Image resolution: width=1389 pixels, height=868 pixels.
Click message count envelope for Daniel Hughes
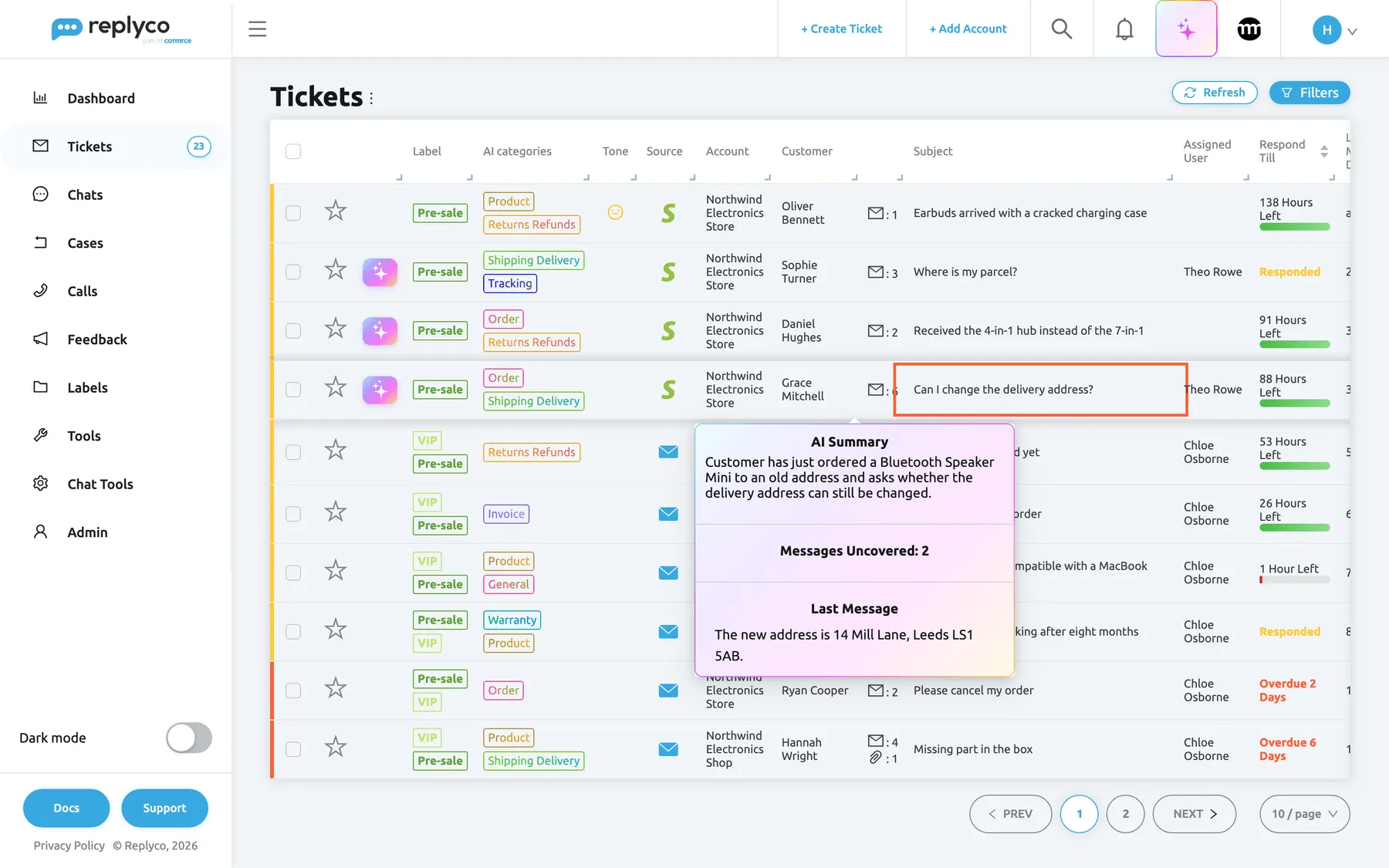point(876,330)
